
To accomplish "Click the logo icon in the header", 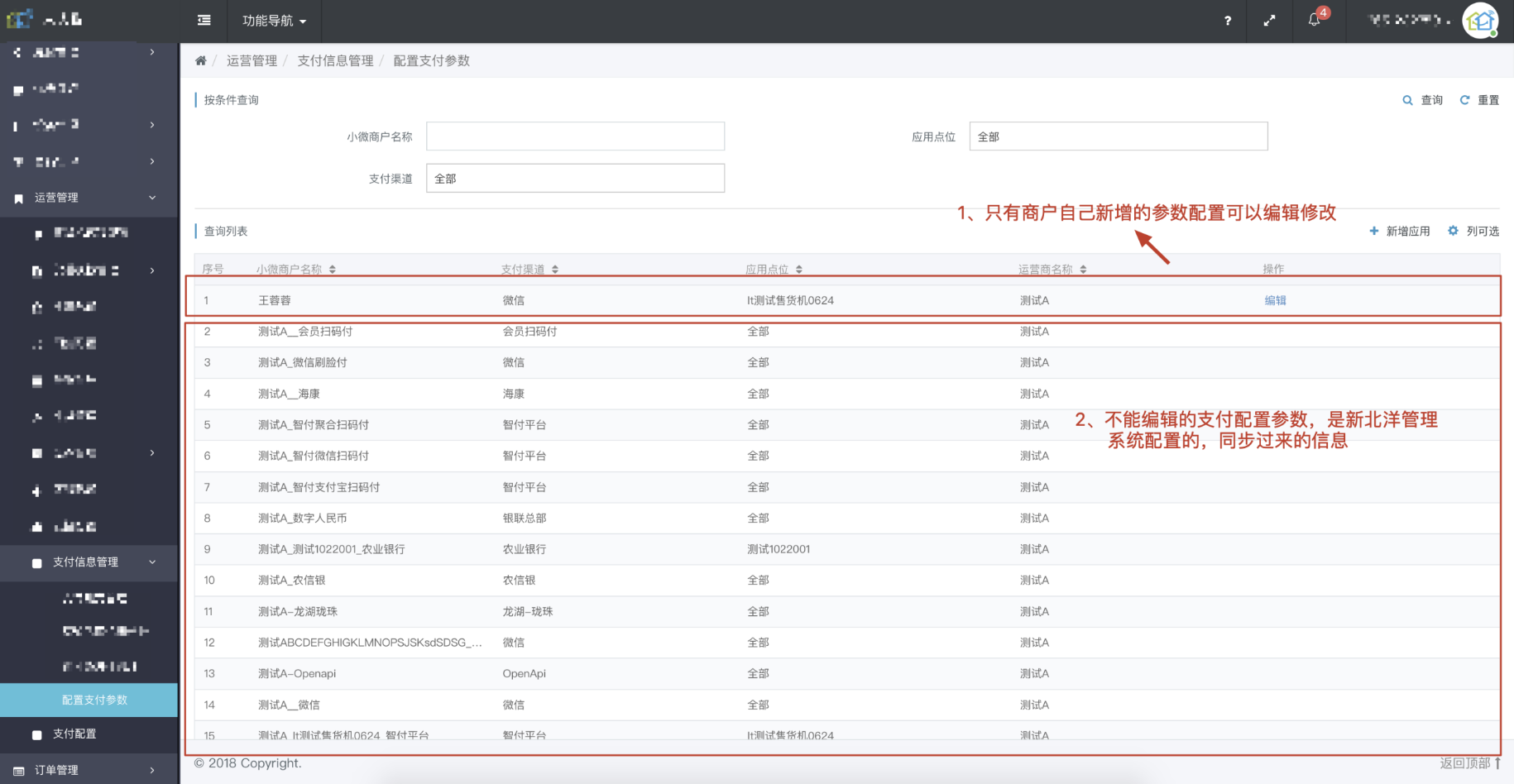I will click(x=20, y=18).
